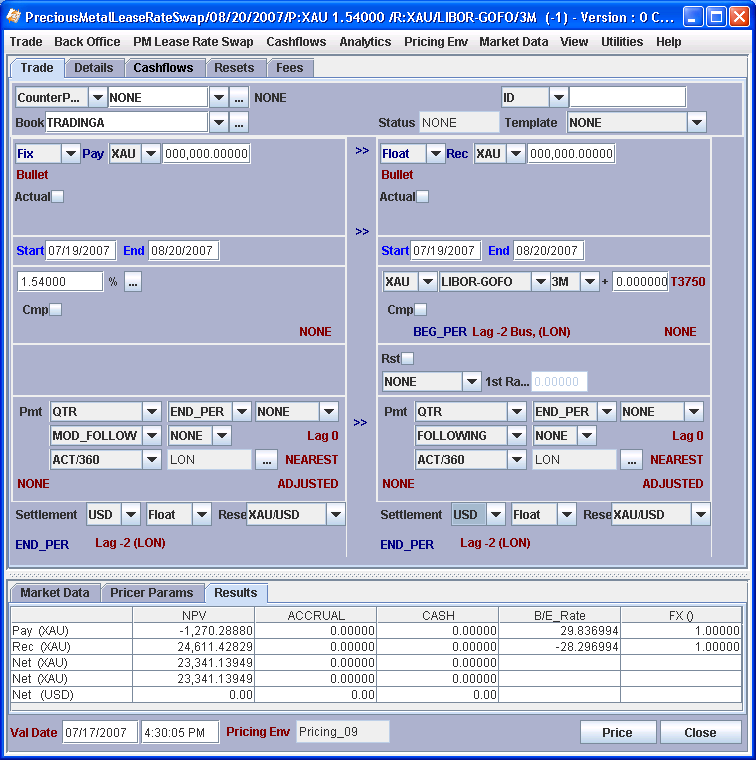Click pay leg Bullet label
This screenshot has width=756, height=760.
tap(32, 175)
